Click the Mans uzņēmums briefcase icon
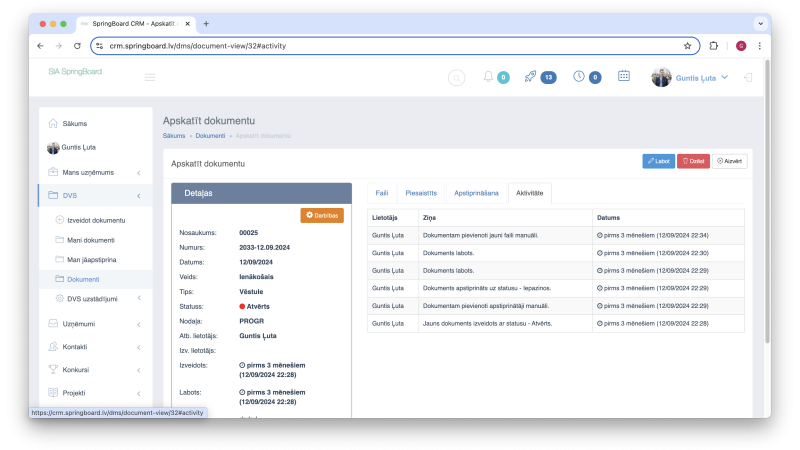The height and width of the screenshot is (450, 800). [53, 172]
